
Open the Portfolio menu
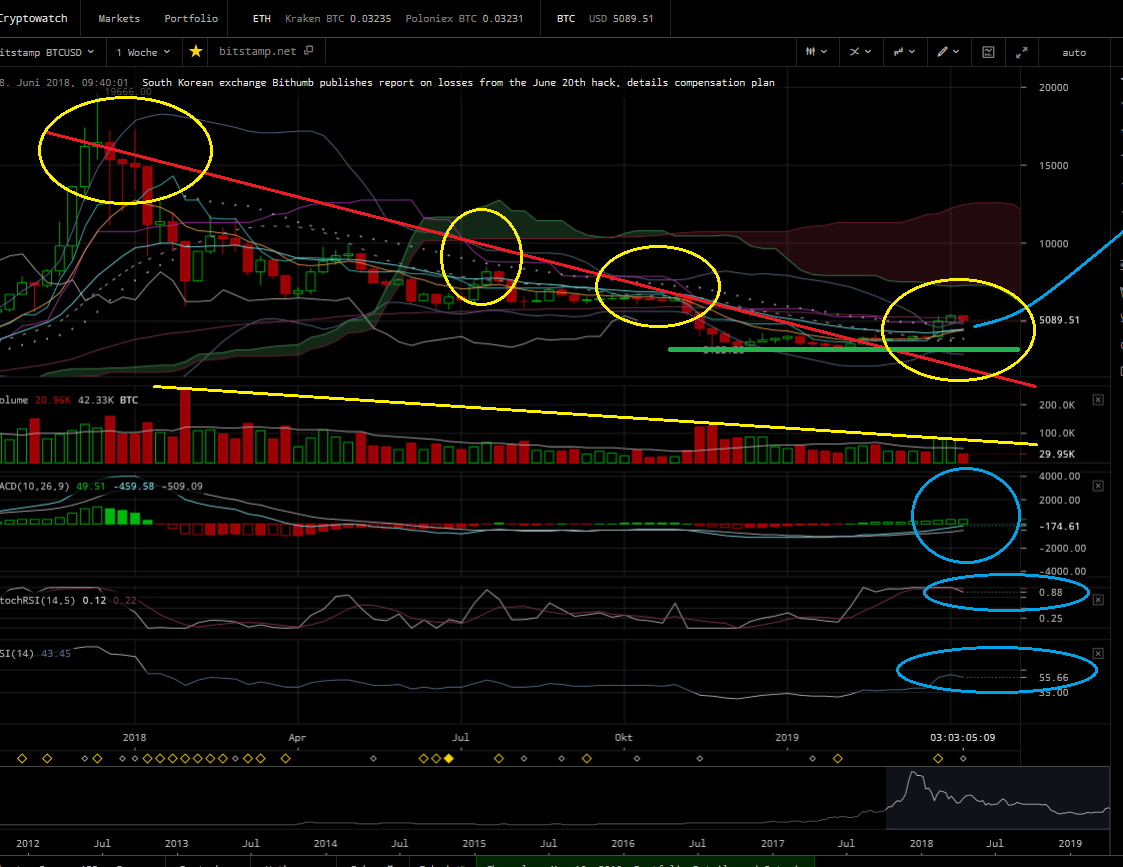pyautogui.click(x=191, y=19)
